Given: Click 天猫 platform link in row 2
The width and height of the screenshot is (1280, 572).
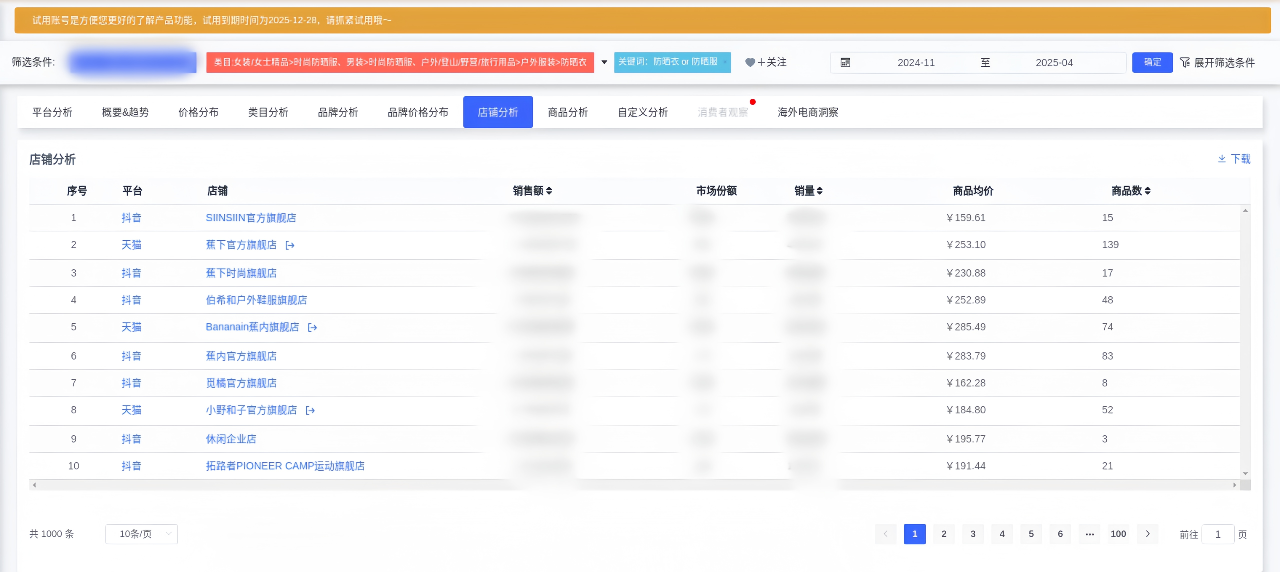Looking at the screenshot, I should click(132, 245).
